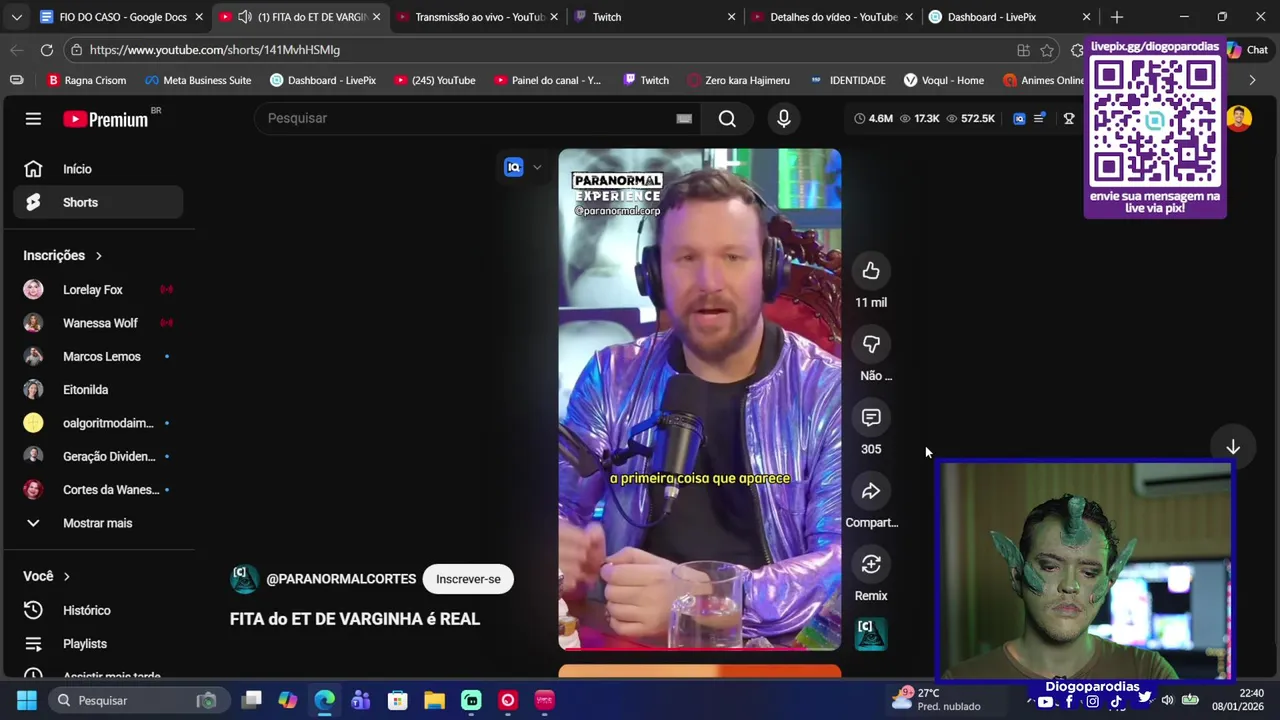Viewport: 1280px width, 720px height.
Task: Open the sound thumbnail below Remix
Action: 871,634
